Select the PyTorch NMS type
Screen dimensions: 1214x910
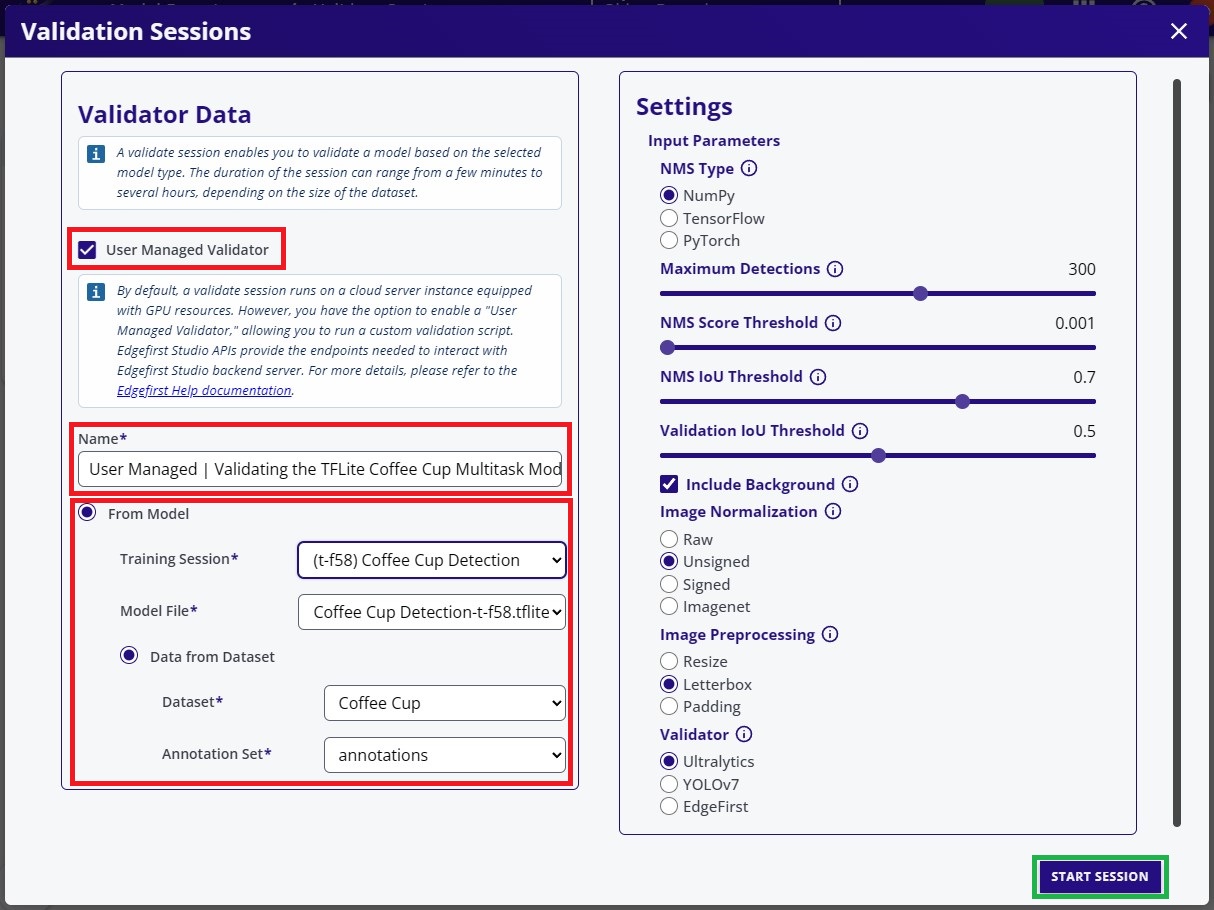click(x=668, y=240)
